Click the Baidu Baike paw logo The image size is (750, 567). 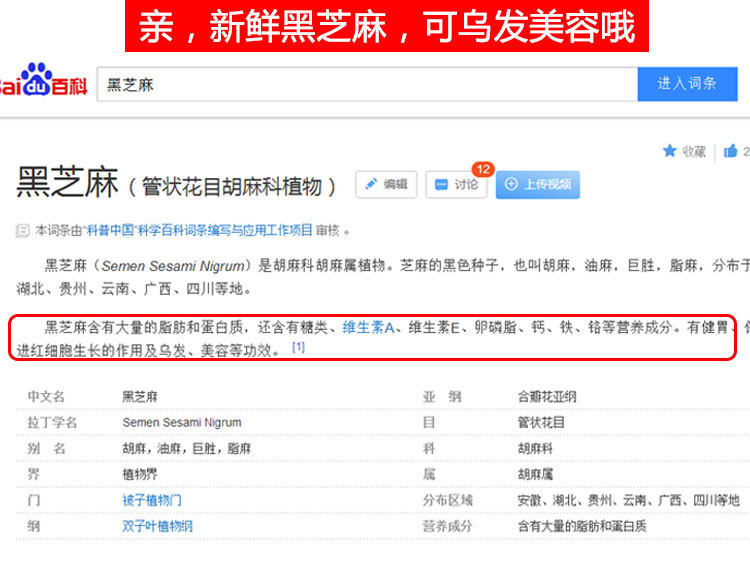click(x=37, y=79)
